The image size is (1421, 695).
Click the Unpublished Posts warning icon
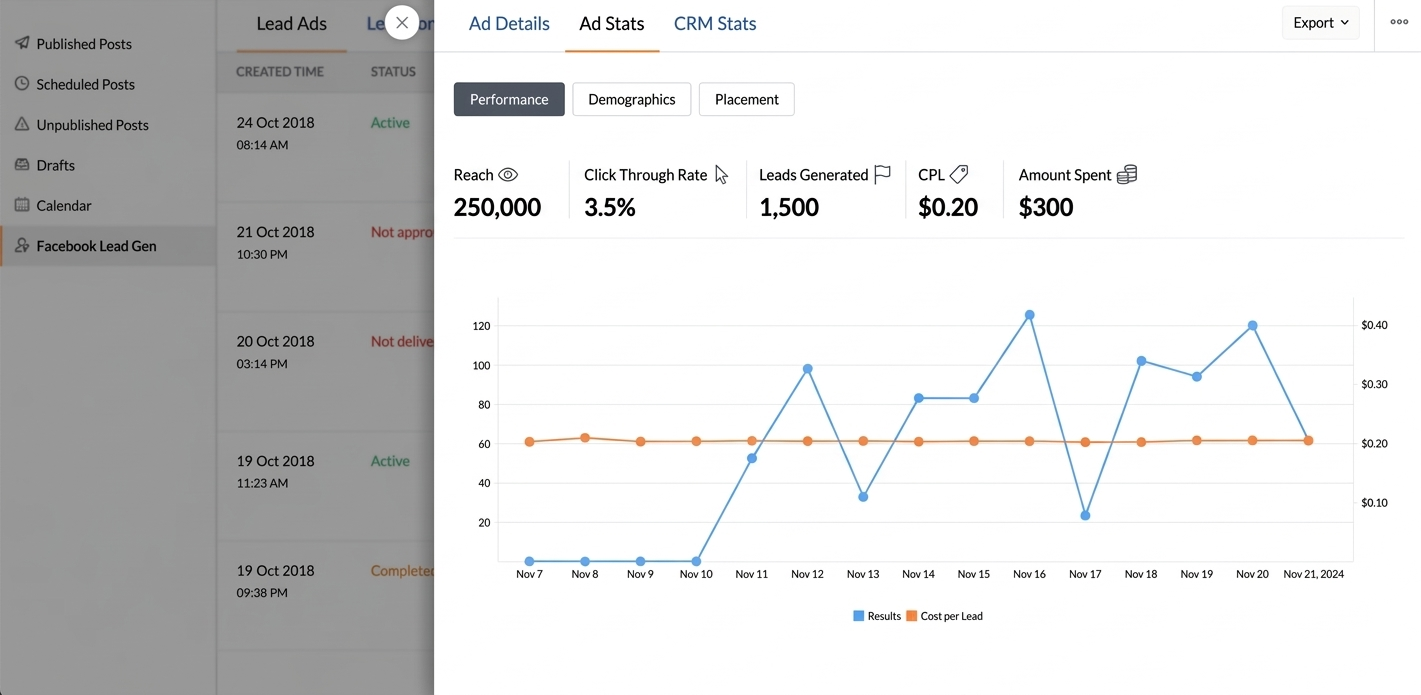22,124
